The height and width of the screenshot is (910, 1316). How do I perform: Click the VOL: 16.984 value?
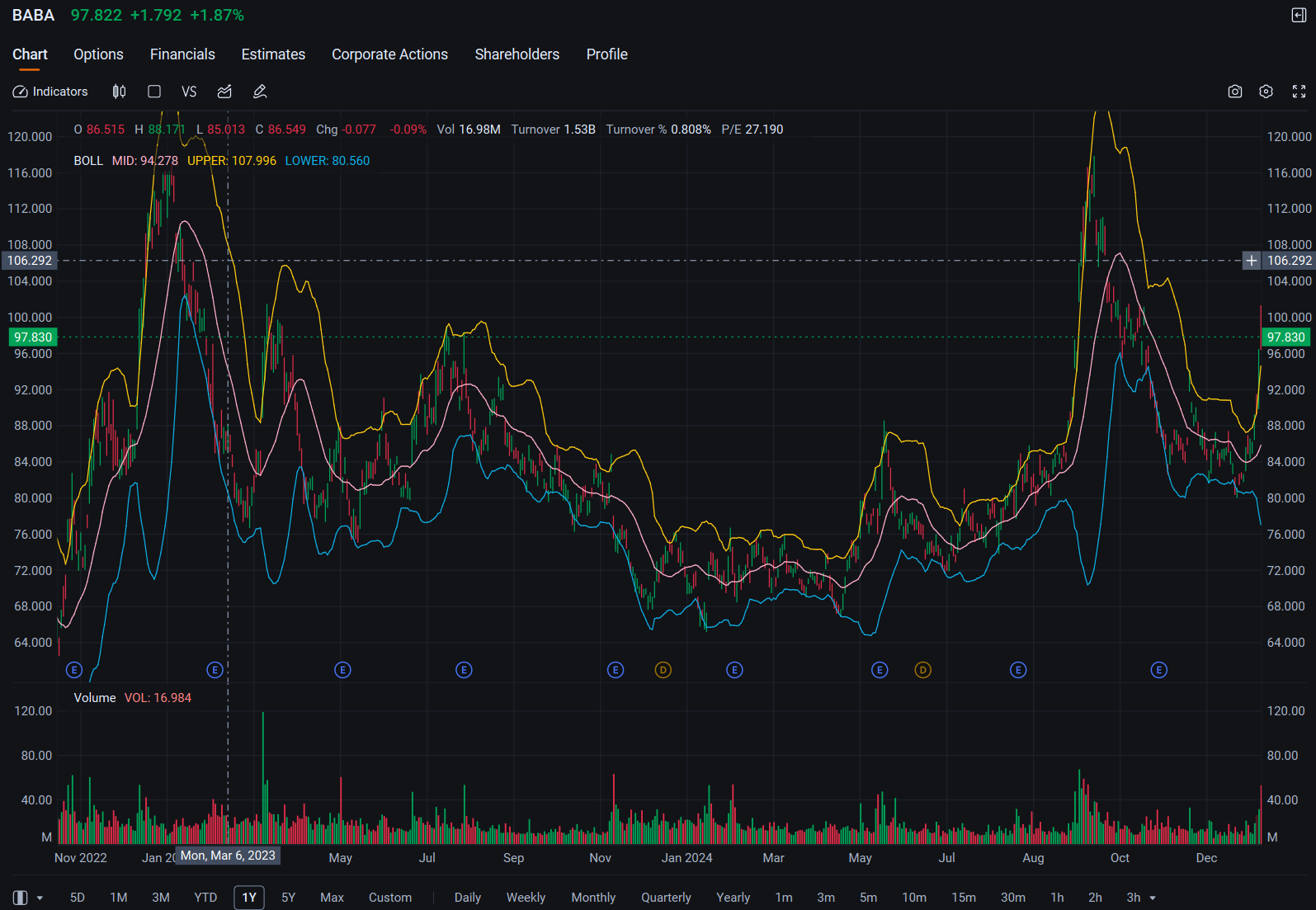(x=158, y=698)
